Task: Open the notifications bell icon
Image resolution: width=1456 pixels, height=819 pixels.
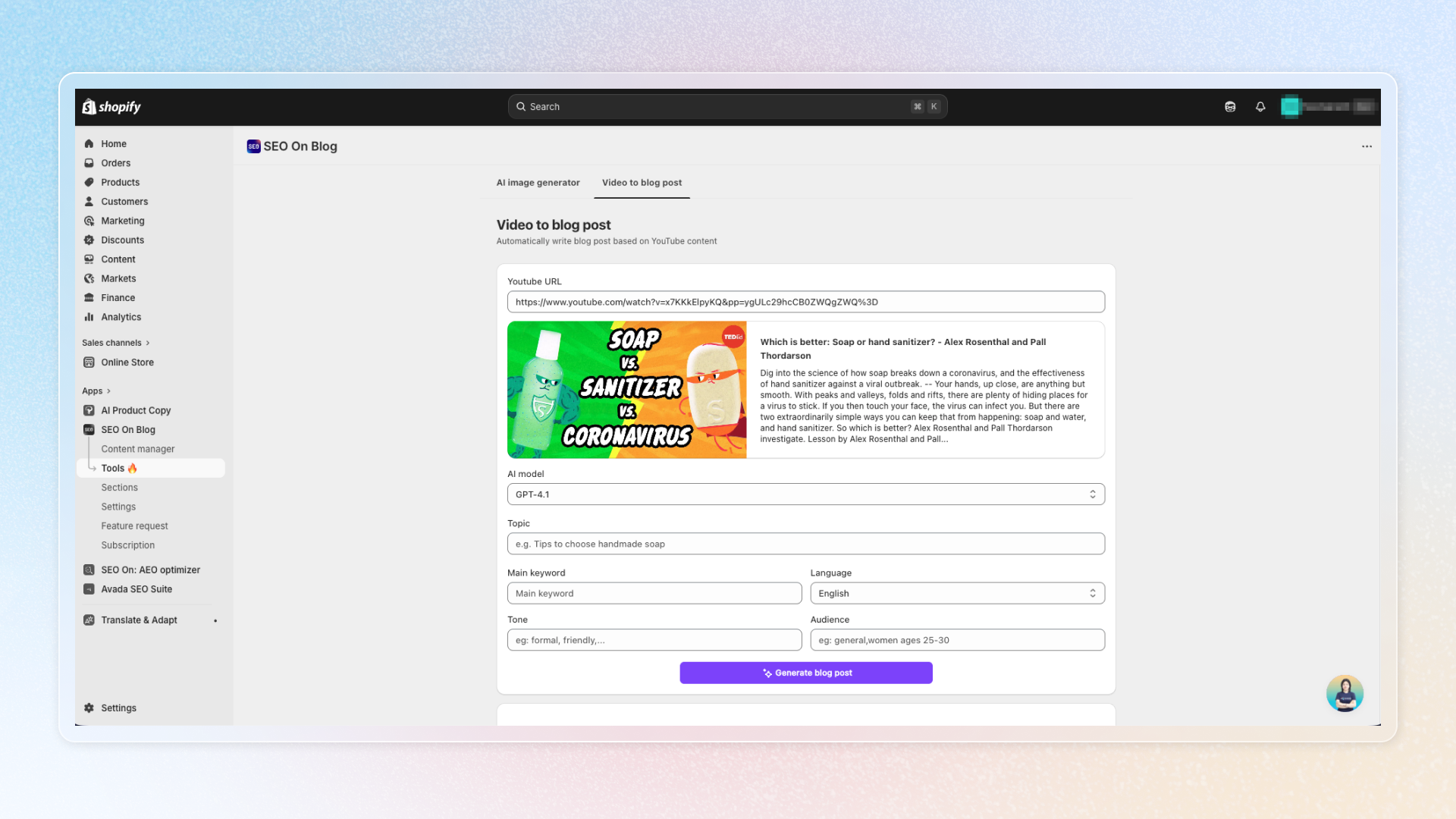Action: (x=1260, y=107)
